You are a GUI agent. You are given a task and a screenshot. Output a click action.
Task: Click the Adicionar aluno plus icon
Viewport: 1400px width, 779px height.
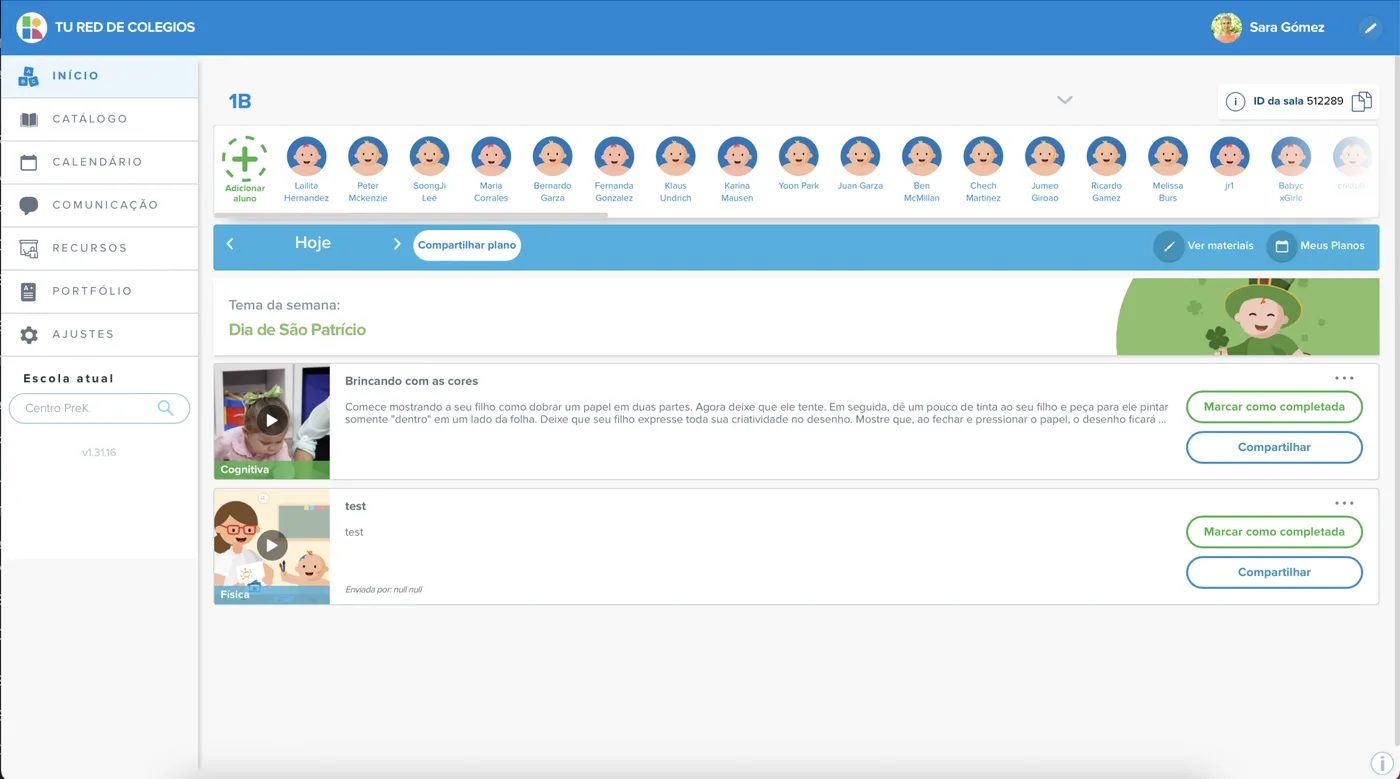pos(244,159)
